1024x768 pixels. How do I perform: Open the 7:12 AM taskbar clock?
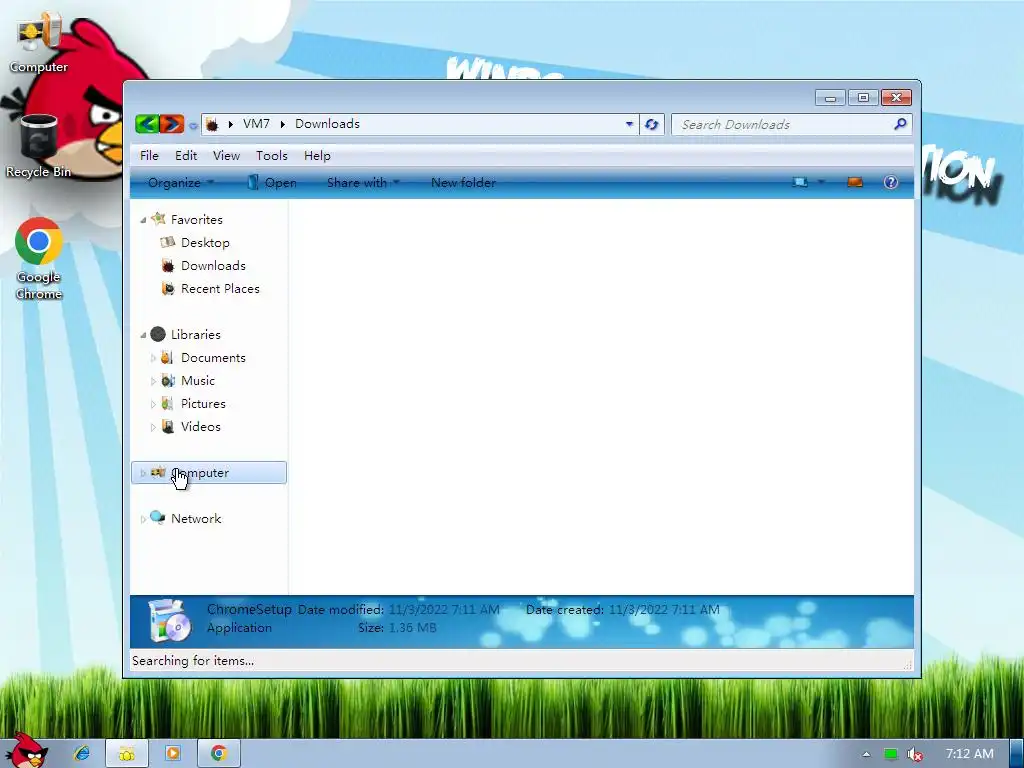tap(969, 754)
